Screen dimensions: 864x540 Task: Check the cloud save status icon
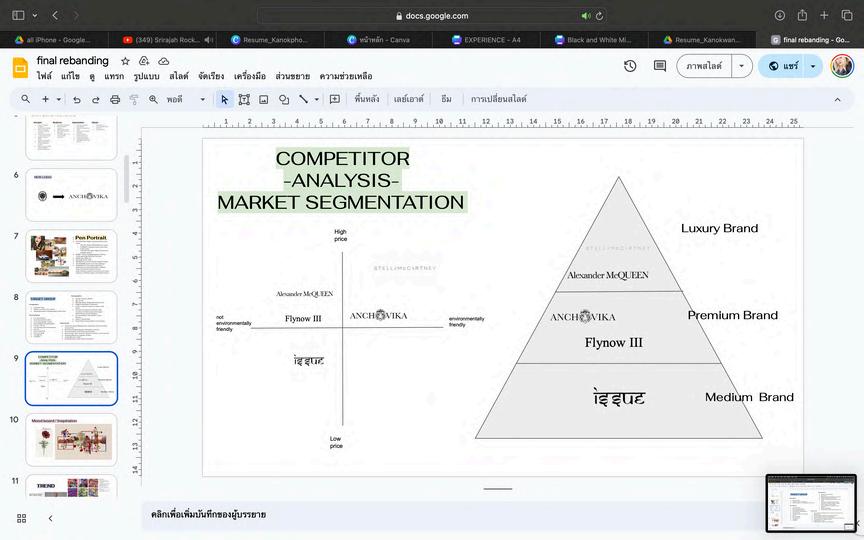click(x=164, y=61)
